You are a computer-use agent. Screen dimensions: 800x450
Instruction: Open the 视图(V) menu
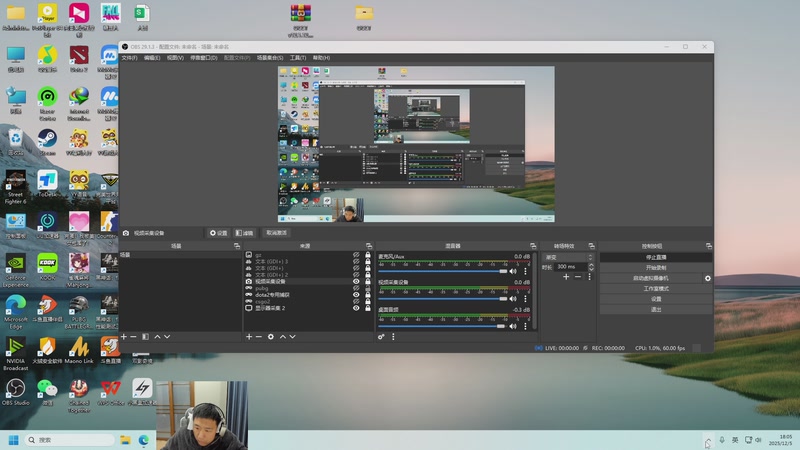[x=175, y=58]
